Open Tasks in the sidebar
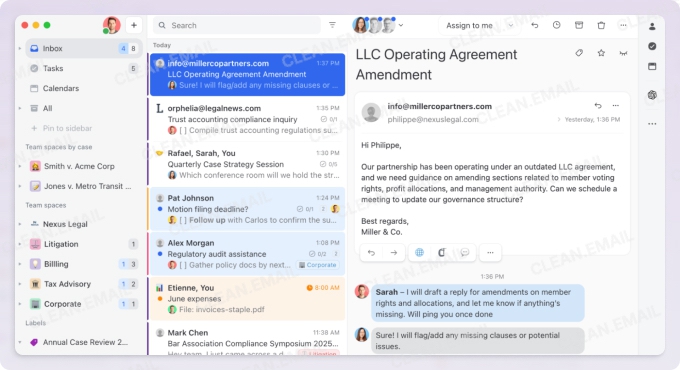 click(x=84, y=69)
